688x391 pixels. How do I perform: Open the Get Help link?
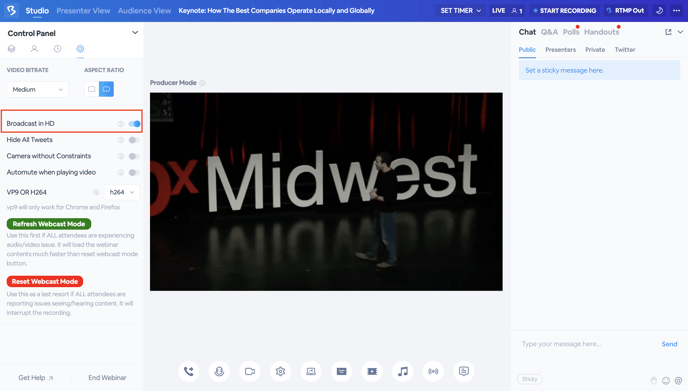click(36, 377)
